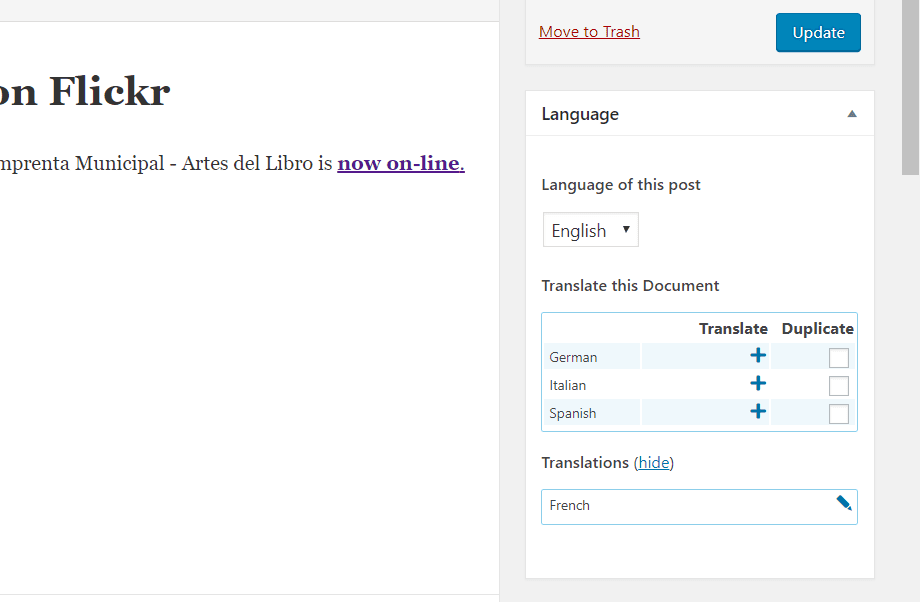The width and height of the screenshot is (920, 602).
Task: Click the German row label
Action: [573, 357]
